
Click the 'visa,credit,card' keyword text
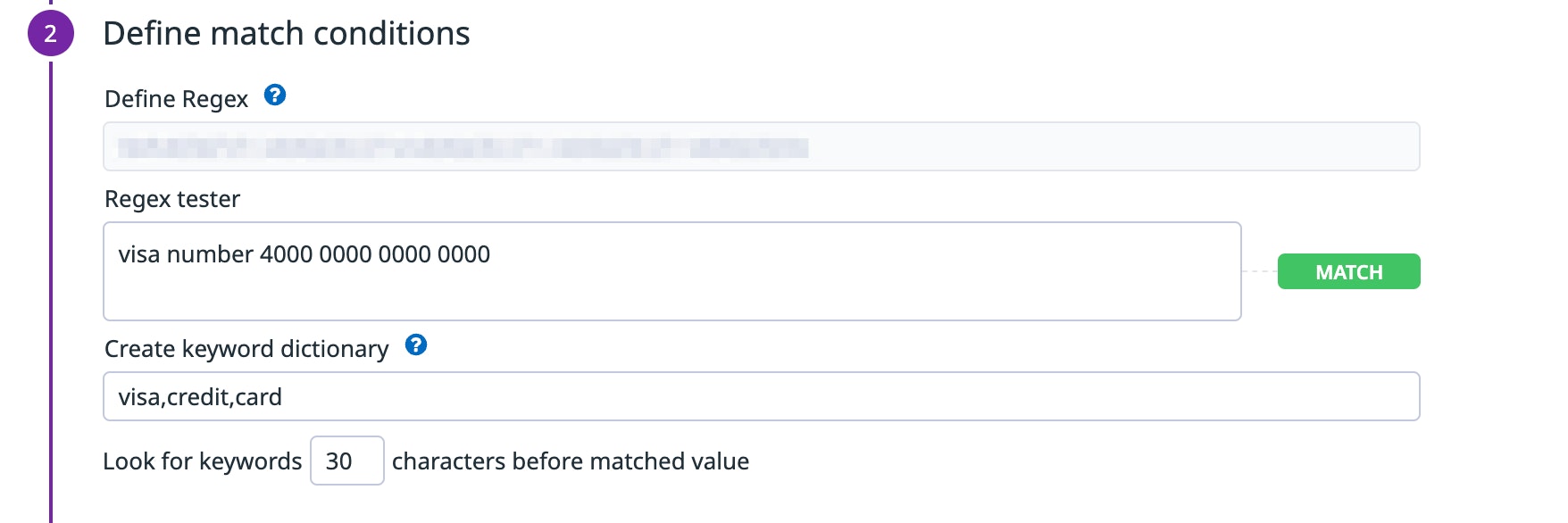200,396
